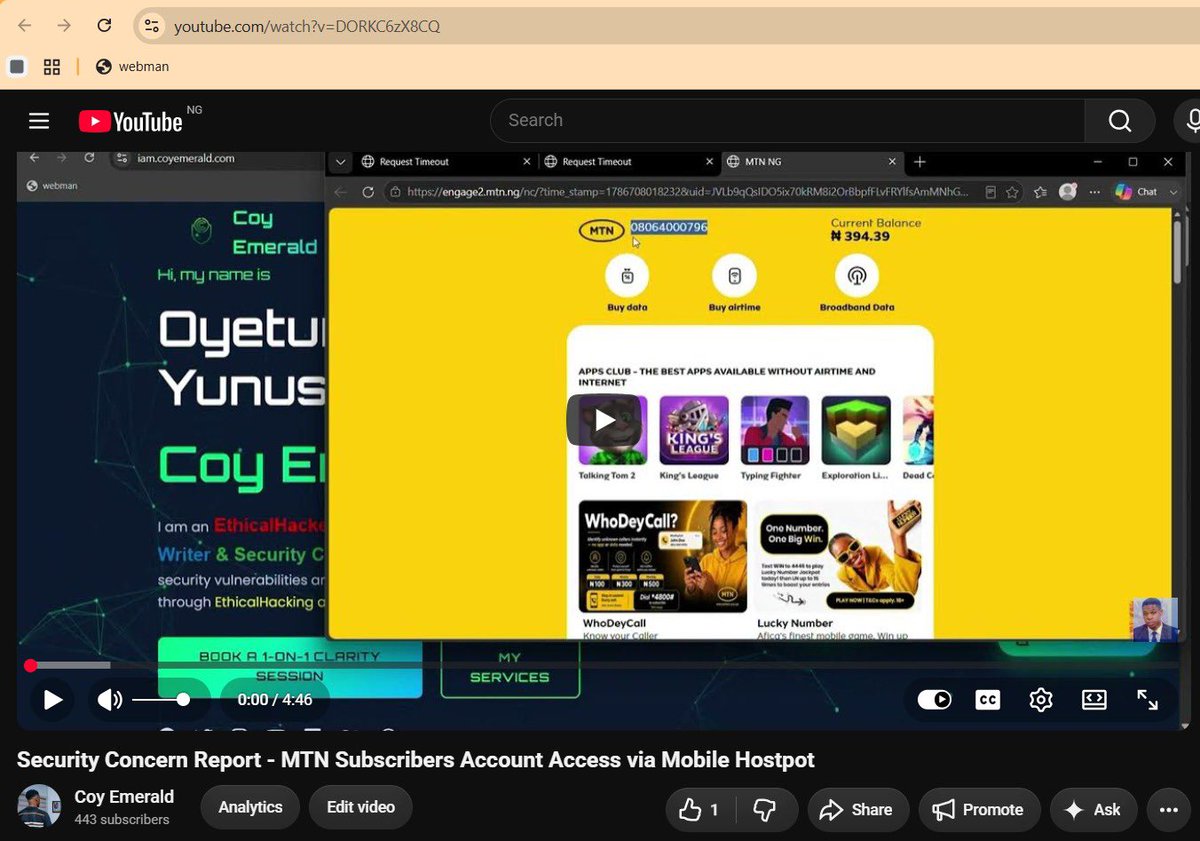Play the video using the center play button
The height and width of the screenshot is (841, 1200).
604,420
